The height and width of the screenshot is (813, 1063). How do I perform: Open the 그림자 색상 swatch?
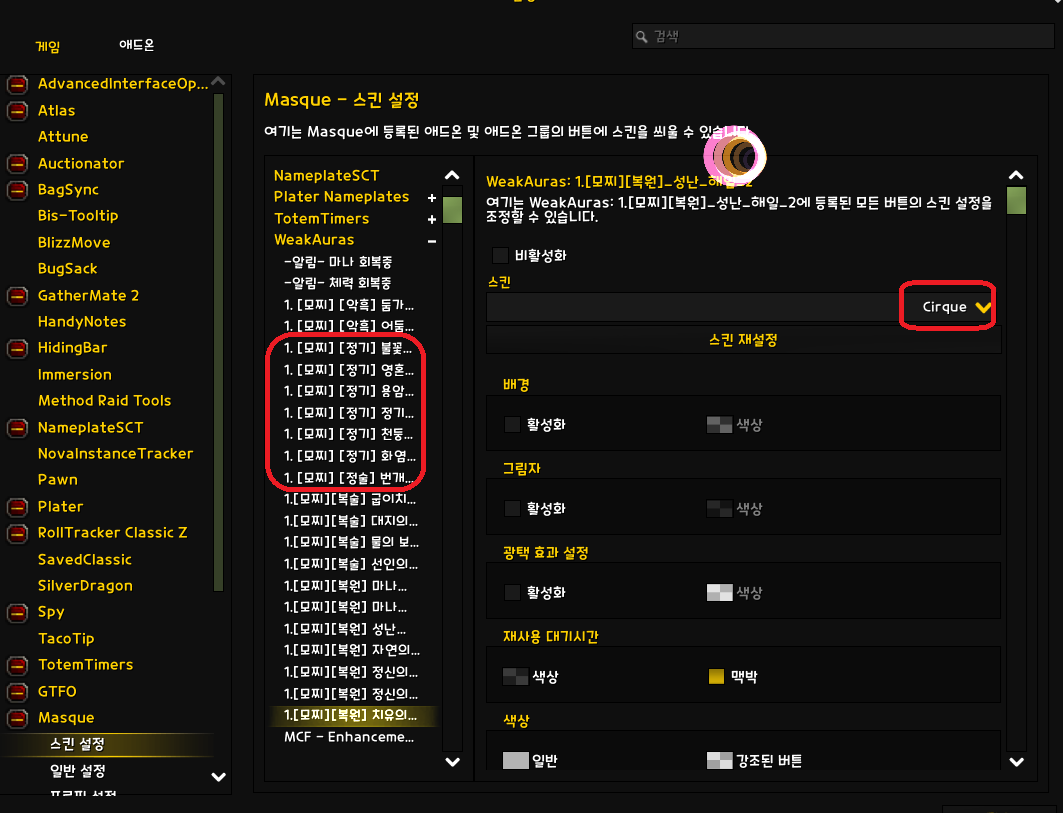719,509
